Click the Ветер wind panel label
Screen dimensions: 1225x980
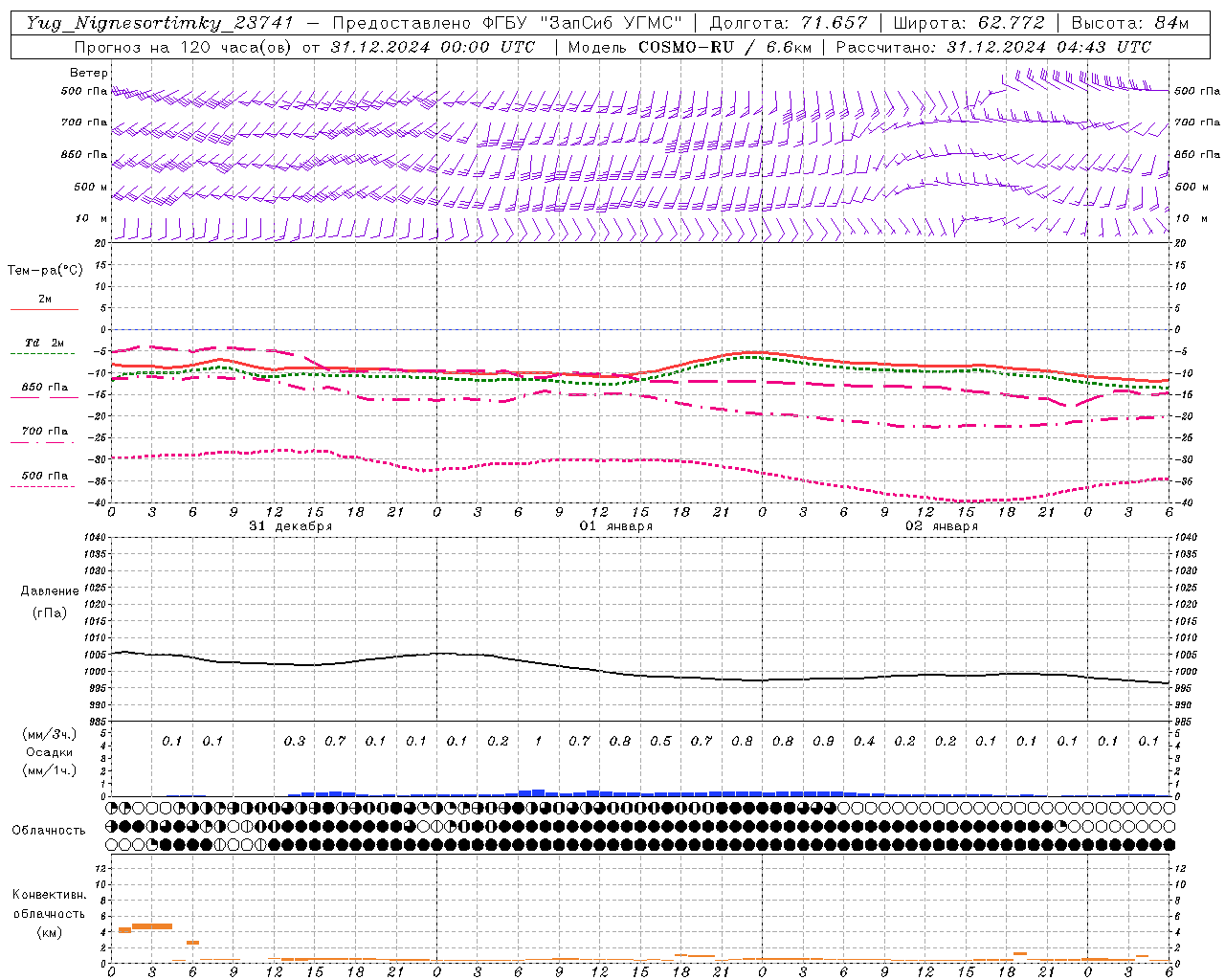point(89,73)
